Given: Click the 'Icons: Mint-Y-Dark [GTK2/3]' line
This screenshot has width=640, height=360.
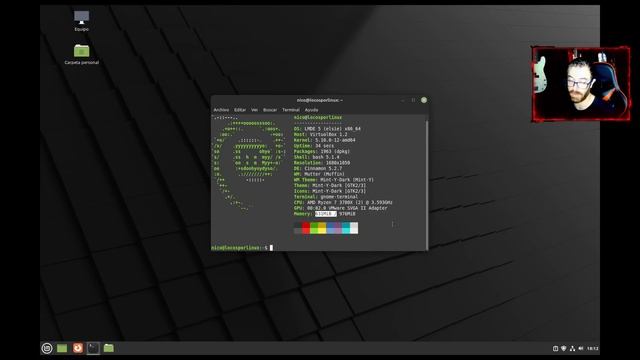Looking at the screenshot, I should 330,191.
